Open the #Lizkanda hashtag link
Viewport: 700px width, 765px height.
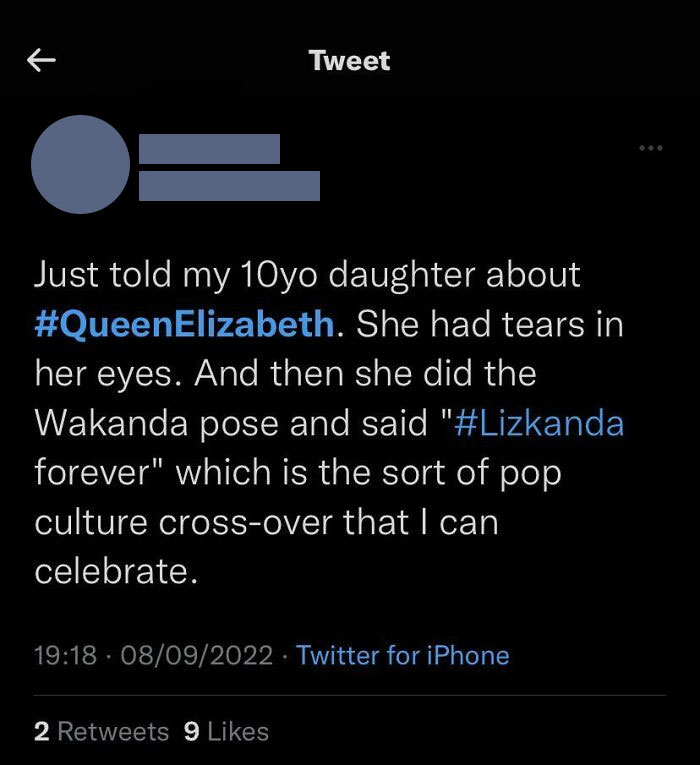(539, 423)
